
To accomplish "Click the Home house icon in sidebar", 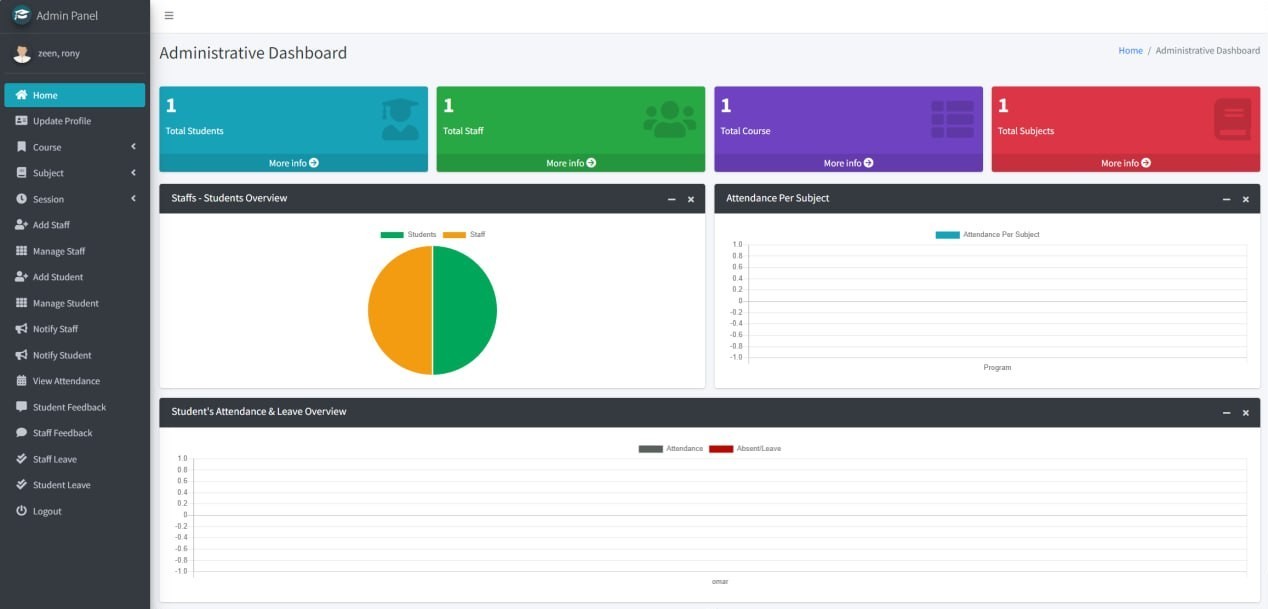I will pyautogui.click(x=21, y=95).
